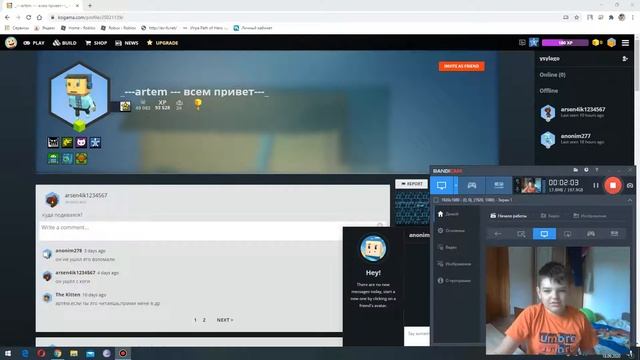This screenshot has width=640, height=360.
Task: Switch to Bandicam Getting Started tab
Action: click(509, 216)
